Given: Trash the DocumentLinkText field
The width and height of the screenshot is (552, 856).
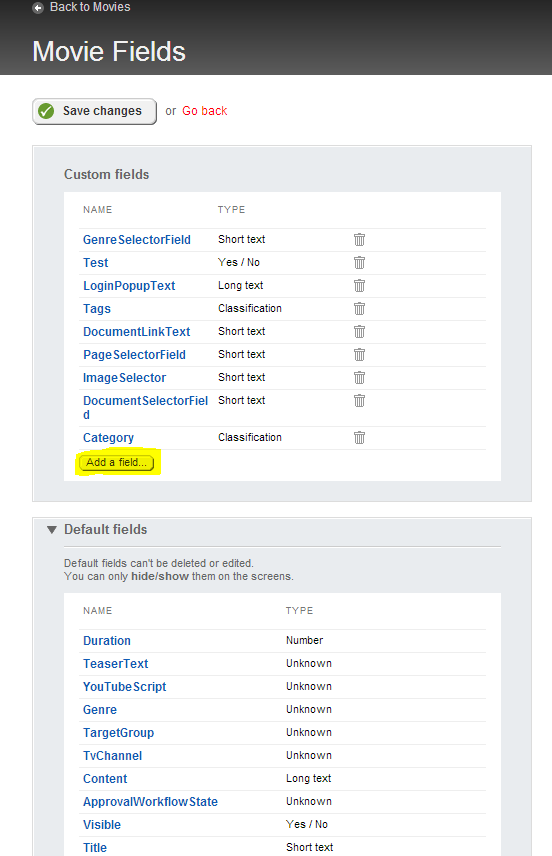Looking at the screenshot, I should (359, 331).
